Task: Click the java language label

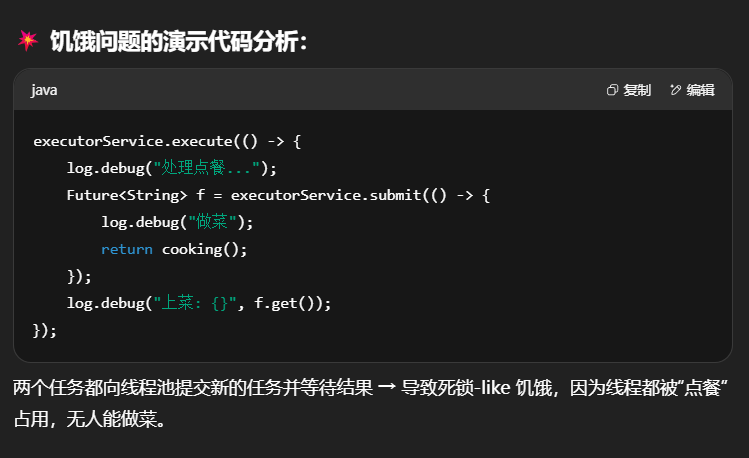Action: tap(44, 90)
